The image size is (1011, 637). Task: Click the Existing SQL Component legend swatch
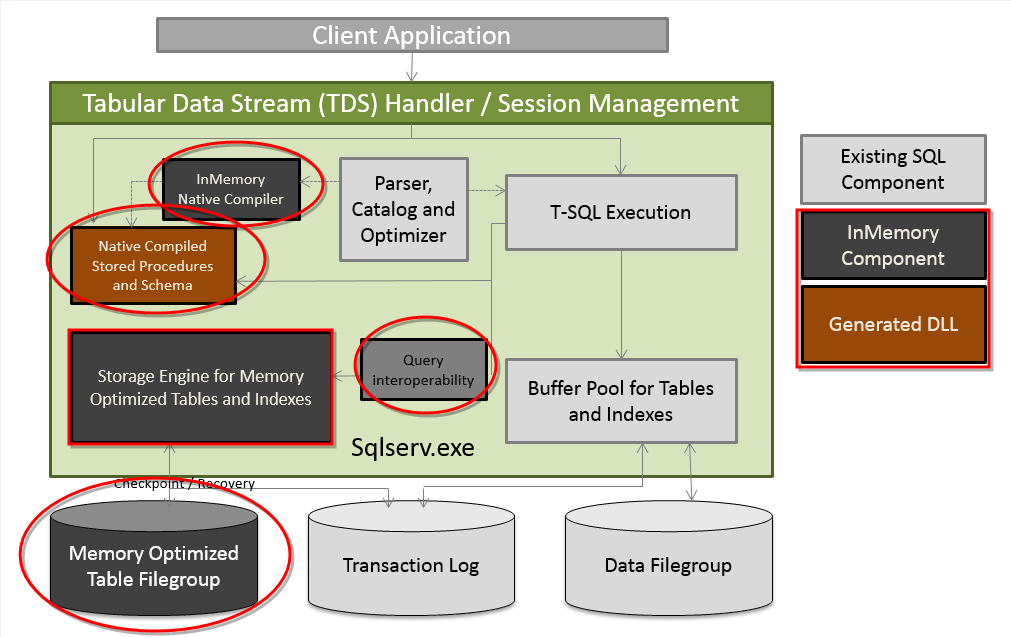pyautogui.click(x=892, y=170)
